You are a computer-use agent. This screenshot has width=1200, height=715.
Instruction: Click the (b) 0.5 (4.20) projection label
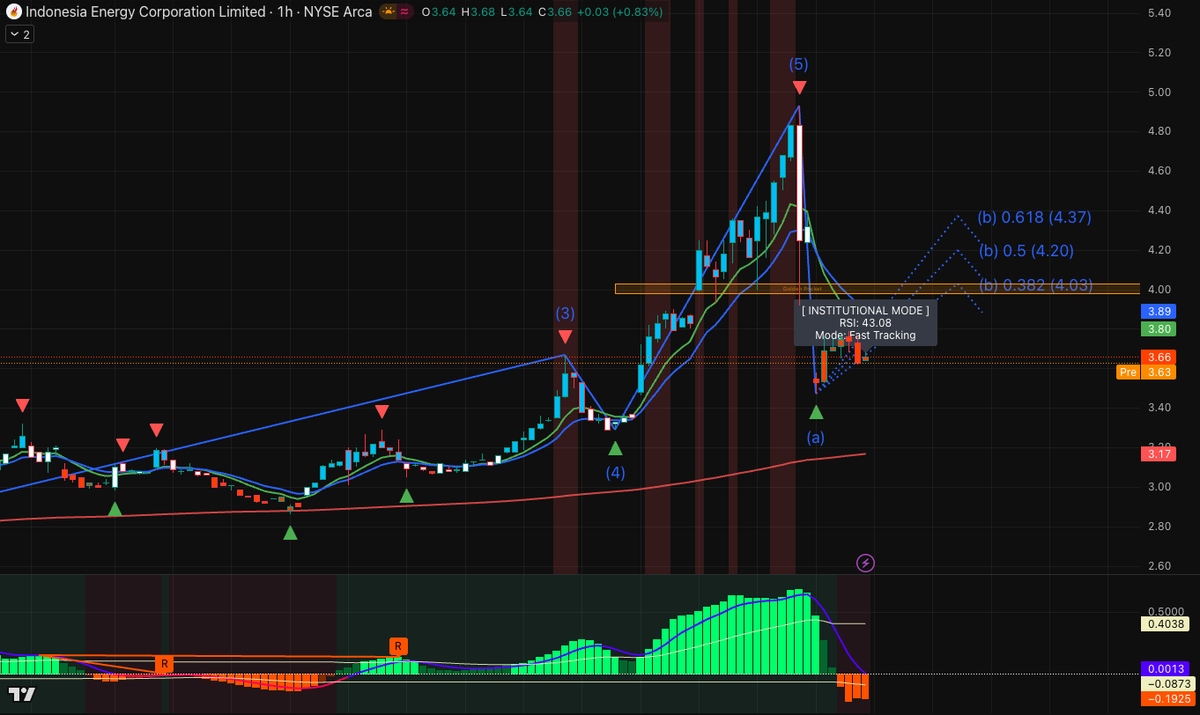coord(1028,251)
